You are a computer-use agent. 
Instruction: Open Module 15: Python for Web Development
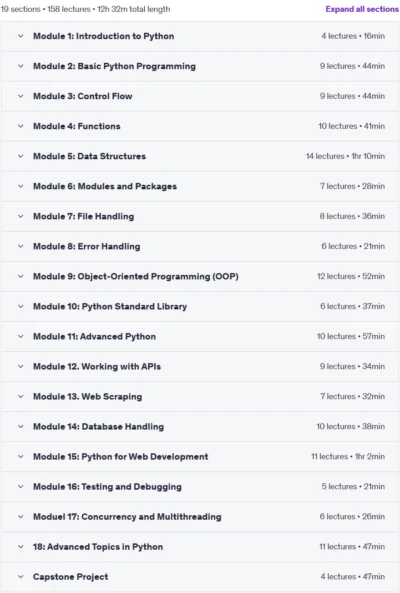coord(200,456)
